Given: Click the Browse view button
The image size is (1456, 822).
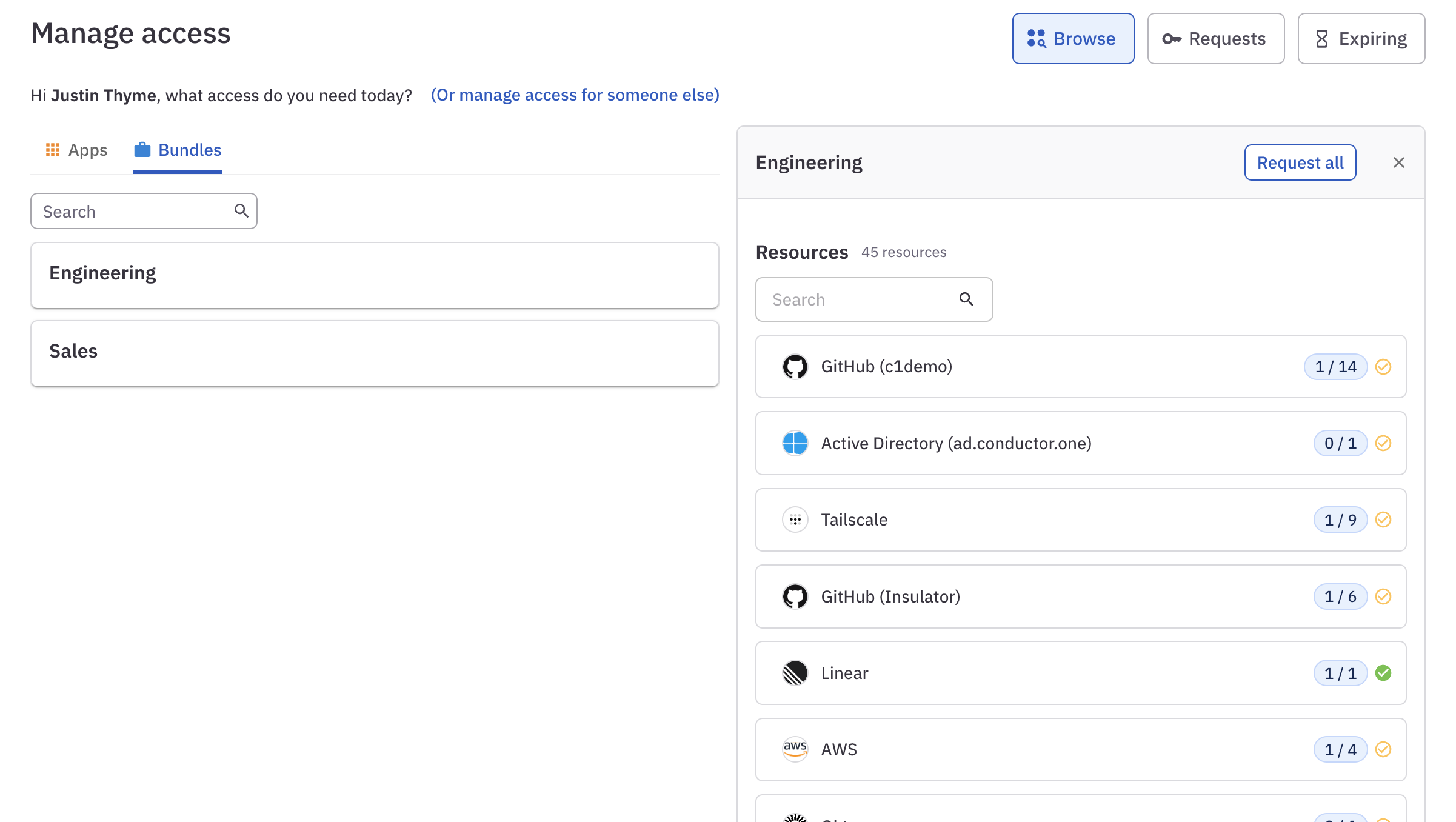Looking at the screenshot, I should click(x=1074, y=38).
